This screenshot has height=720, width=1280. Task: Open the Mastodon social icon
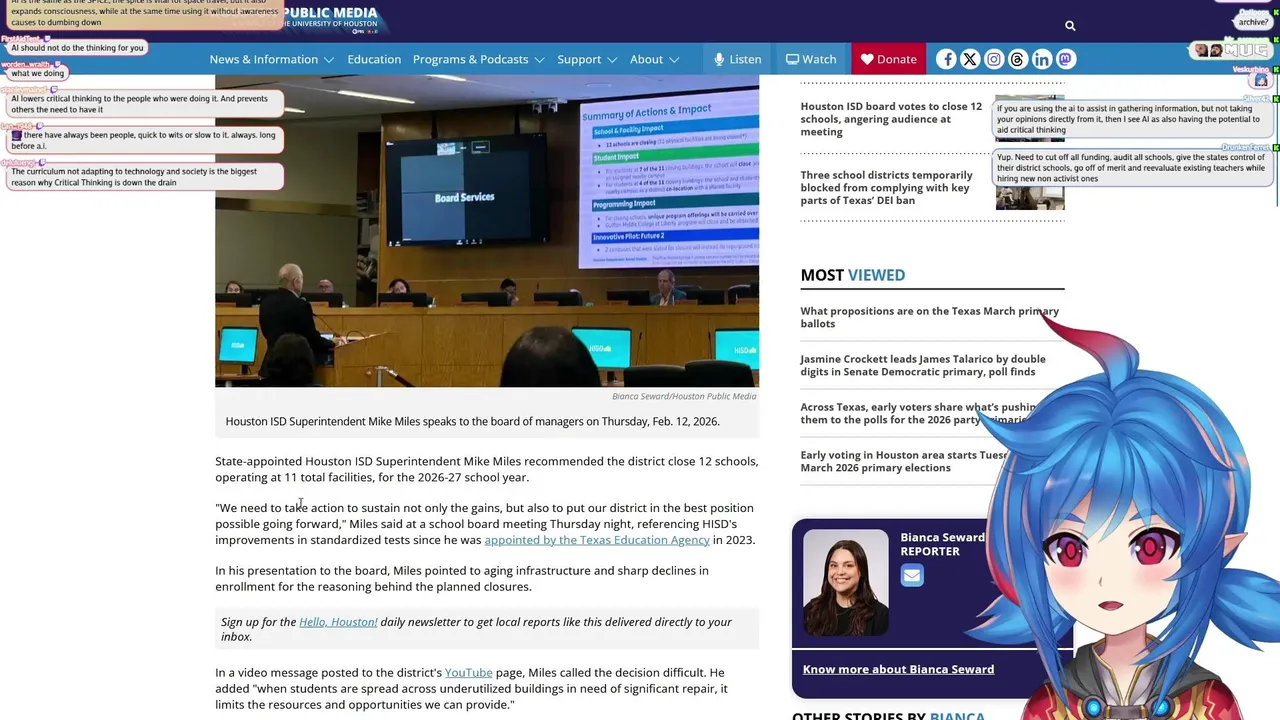(x=1066, y=59)
